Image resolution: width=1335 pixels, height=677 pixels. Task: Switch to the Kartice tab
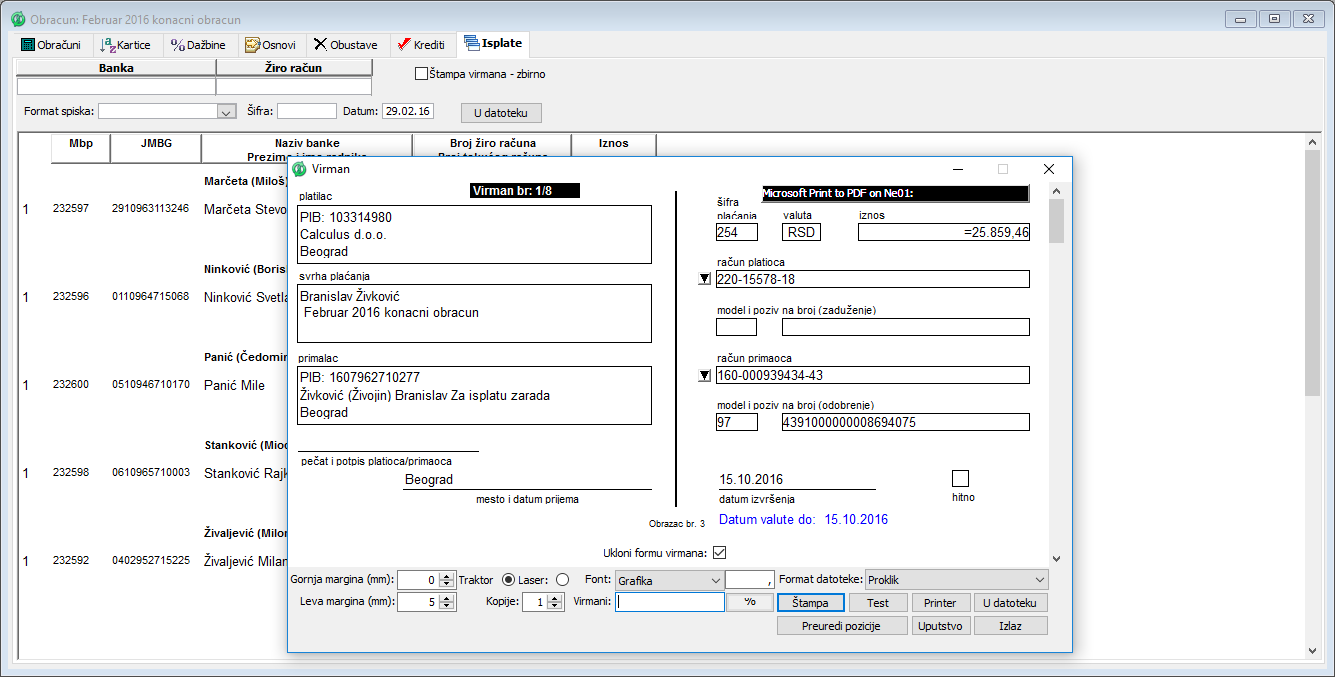coord(126,45)
